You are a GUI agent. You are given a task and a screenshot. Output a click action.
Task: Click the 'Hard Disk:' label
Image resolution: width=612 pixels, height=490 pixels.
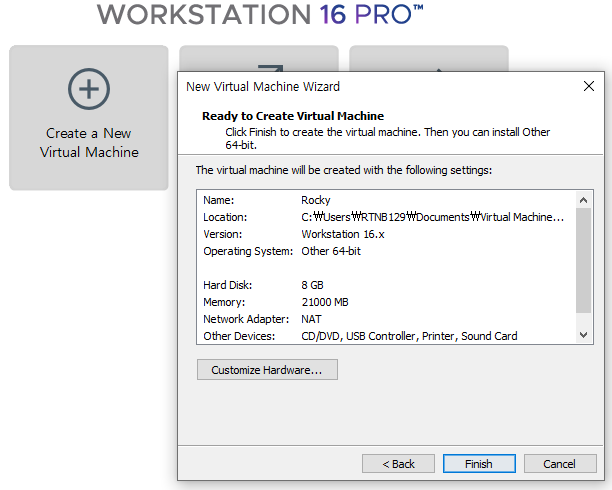(228, 285)
